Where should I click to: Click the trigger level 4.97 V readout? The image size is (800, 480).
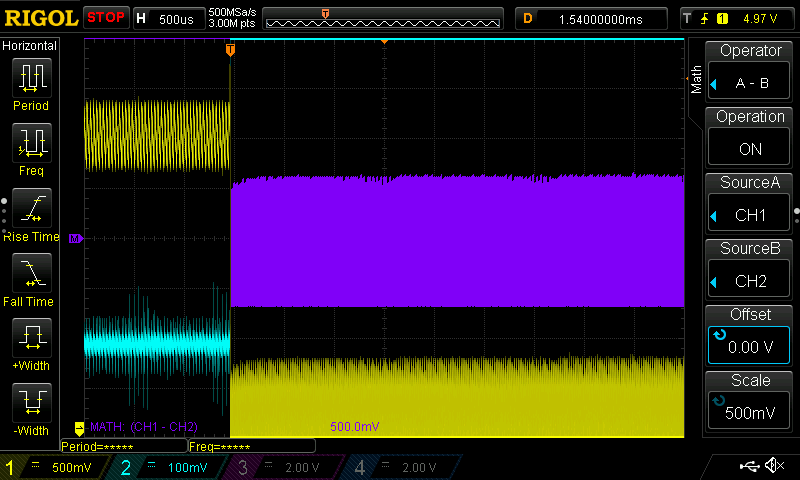(760, 19)
